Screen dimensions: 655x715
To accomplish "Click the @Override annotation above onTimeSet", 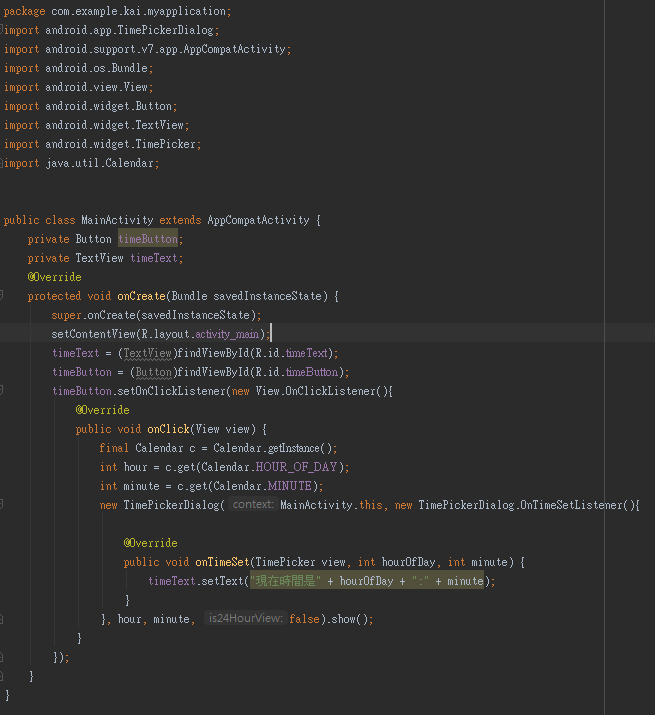I will 150,544.
